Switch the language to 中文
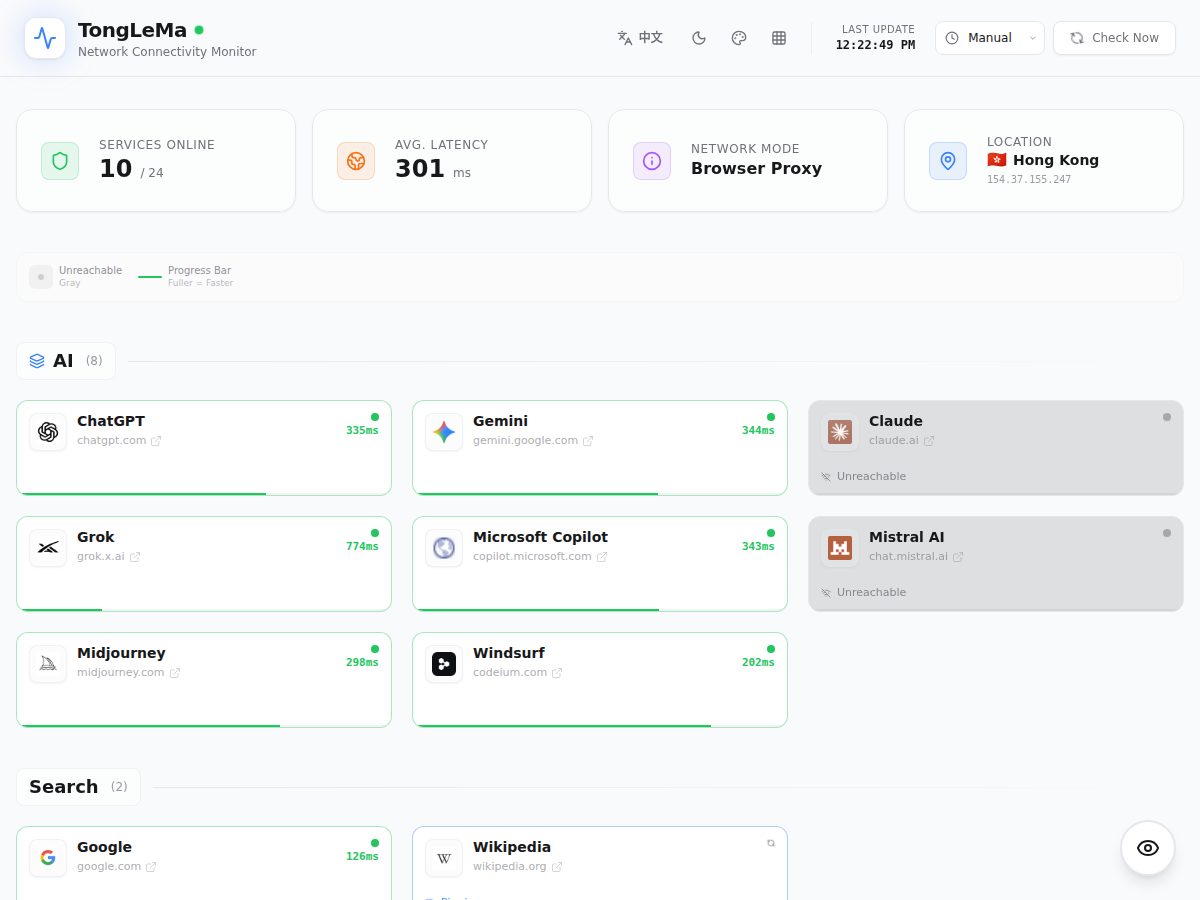The width and height of the screenshot is (1200, 900). (640, 38)
